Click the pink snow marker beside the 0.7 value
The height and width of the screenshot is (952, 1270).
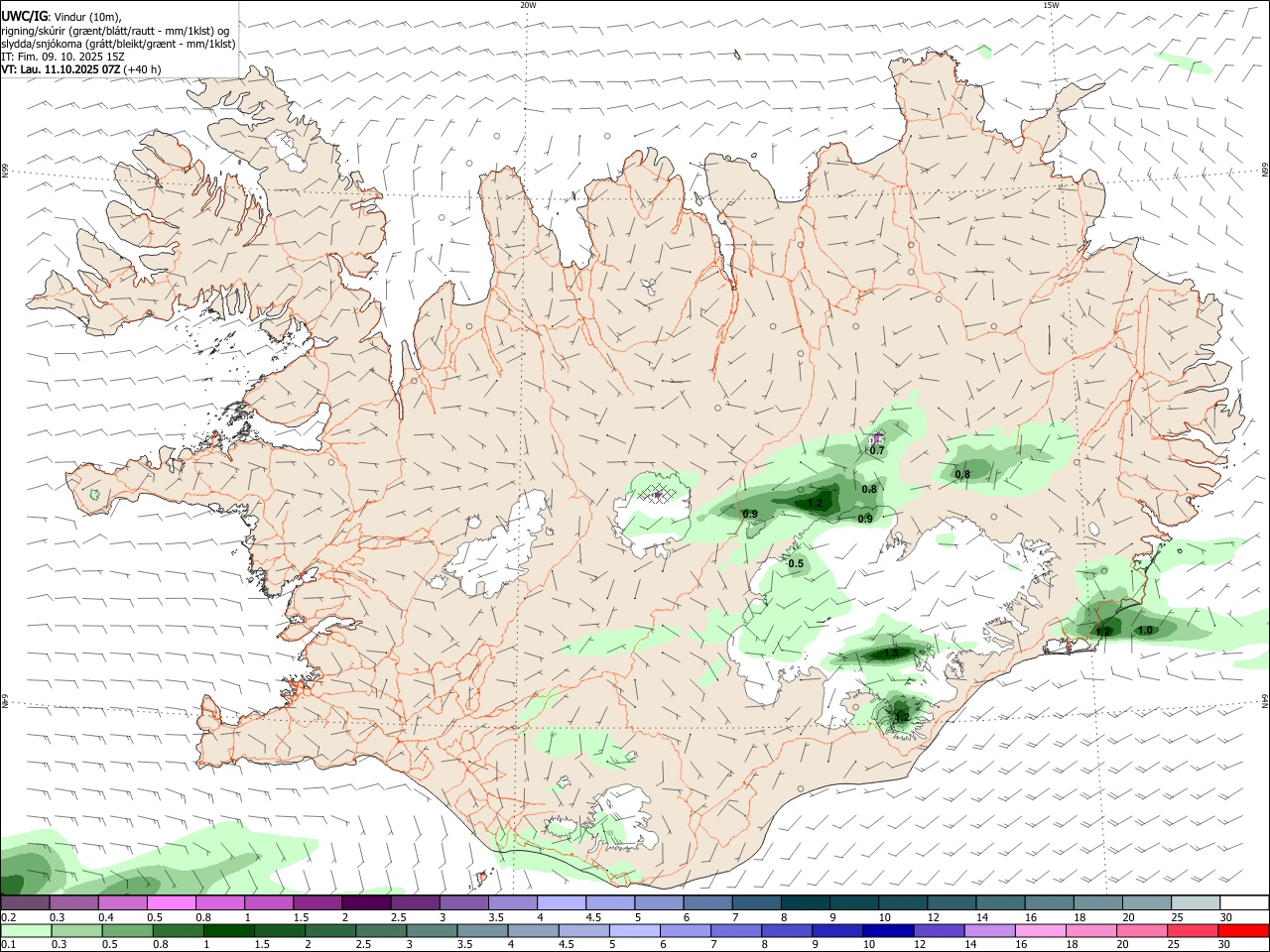click(875, 438)
